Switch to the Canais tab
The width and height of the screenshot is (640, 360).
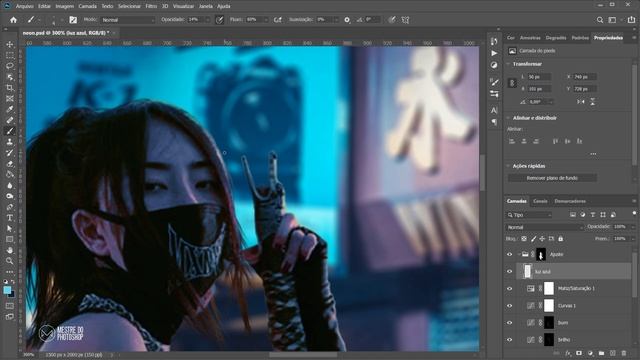click(x=540, y=201)
